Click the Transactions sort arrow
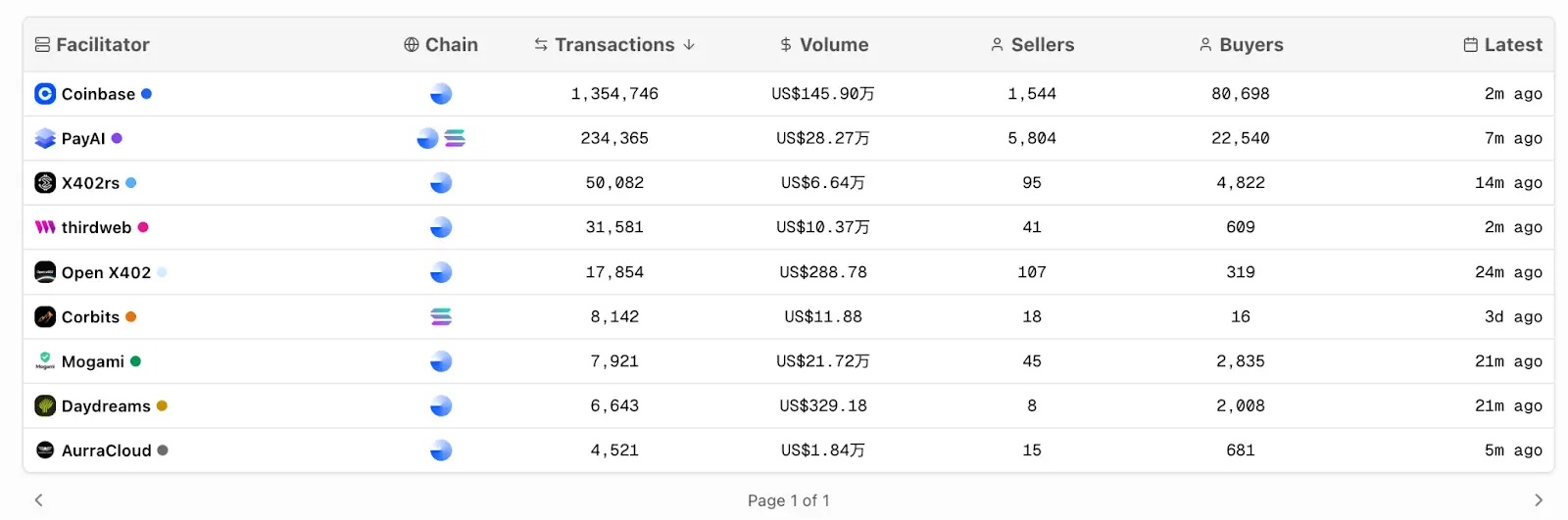The width and height of the screenshot is (1568, 520). 689,45
